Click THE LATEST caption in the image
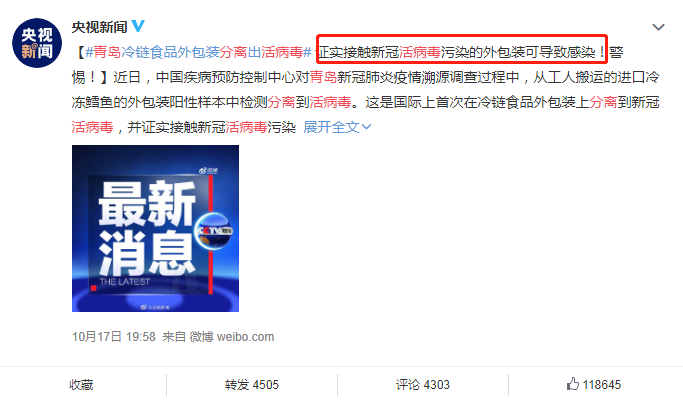The height and width of the screenshot is (404, 683). pyautogui.click(x=125, y=282)
